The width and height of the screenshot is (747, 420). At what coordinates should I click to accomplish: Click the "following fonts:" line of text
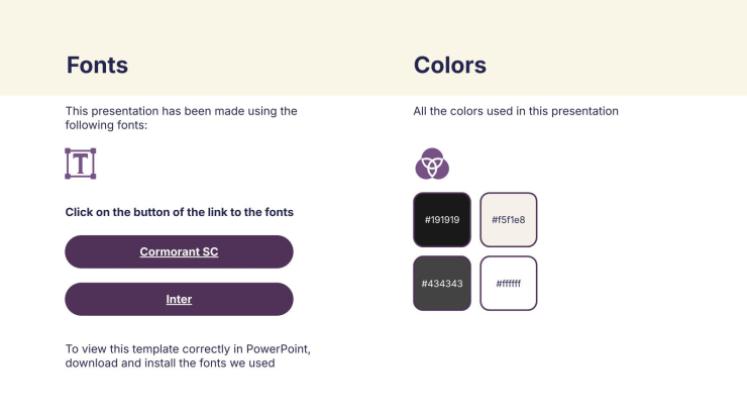(x=106, y=125)
